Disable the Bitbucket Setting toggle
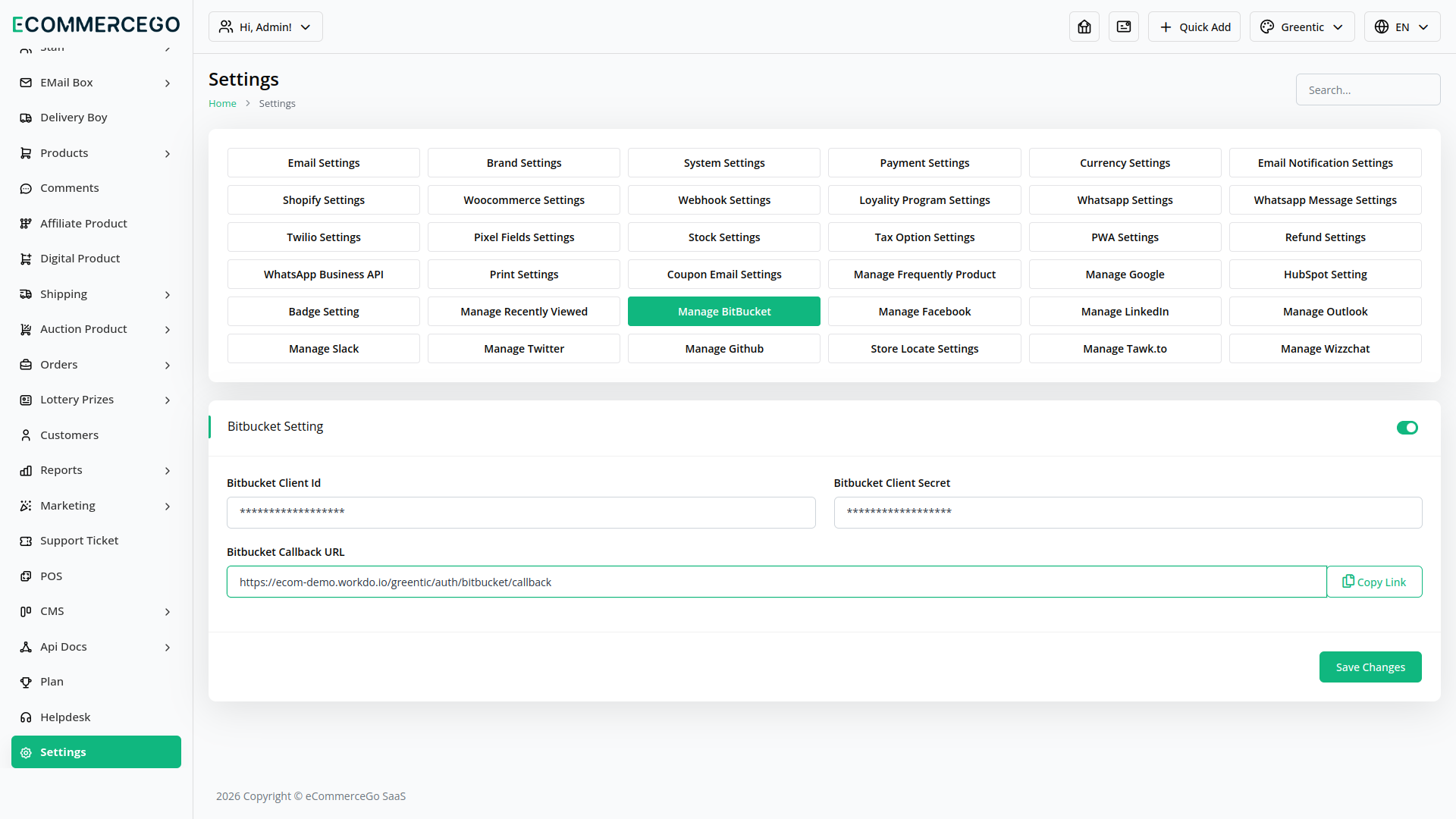1456x819 pixels. [x=1407, y=428]
